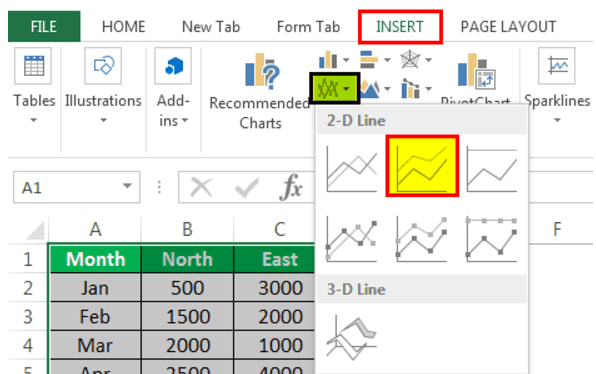
Task: Expand the Illustrations dropdown arrow
Action: click(103, 120)
